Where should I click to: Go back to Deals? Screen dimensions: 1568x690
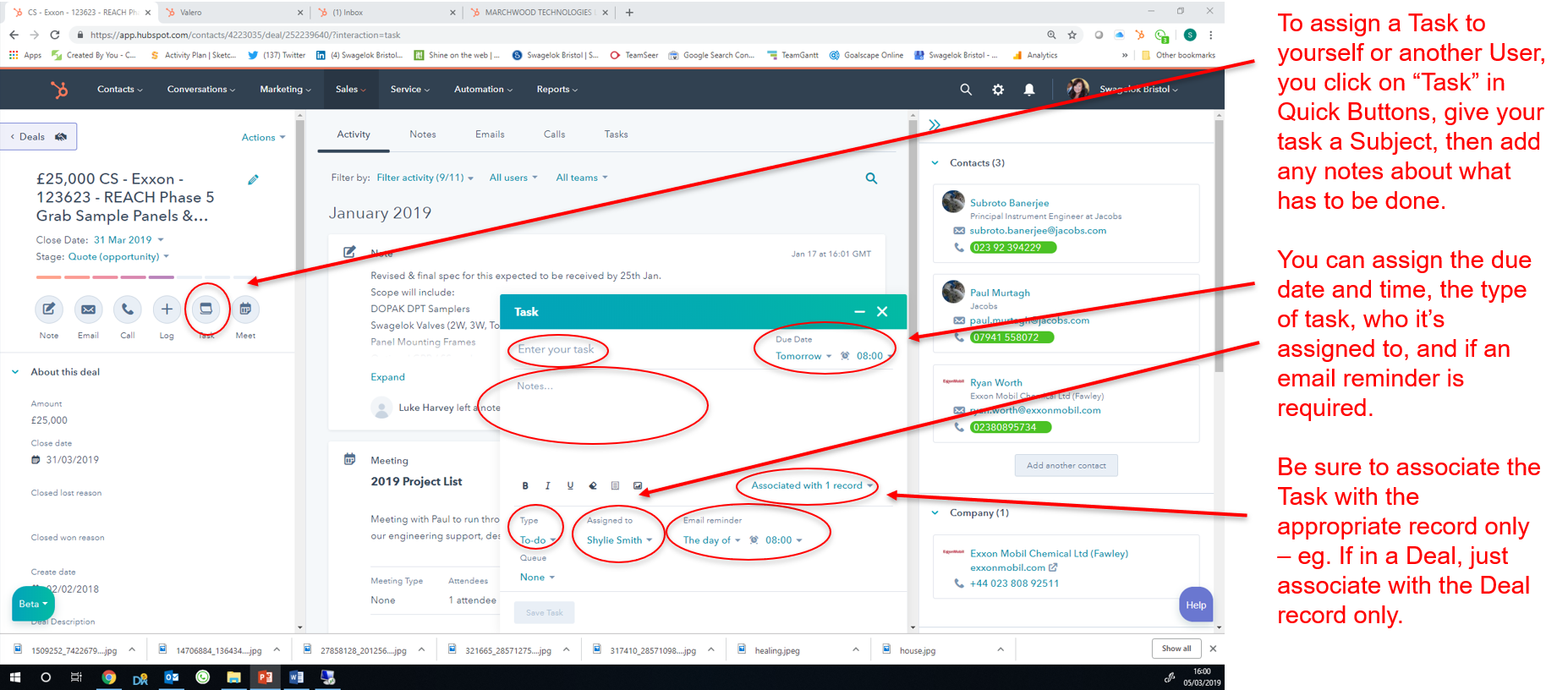(39, 137)
